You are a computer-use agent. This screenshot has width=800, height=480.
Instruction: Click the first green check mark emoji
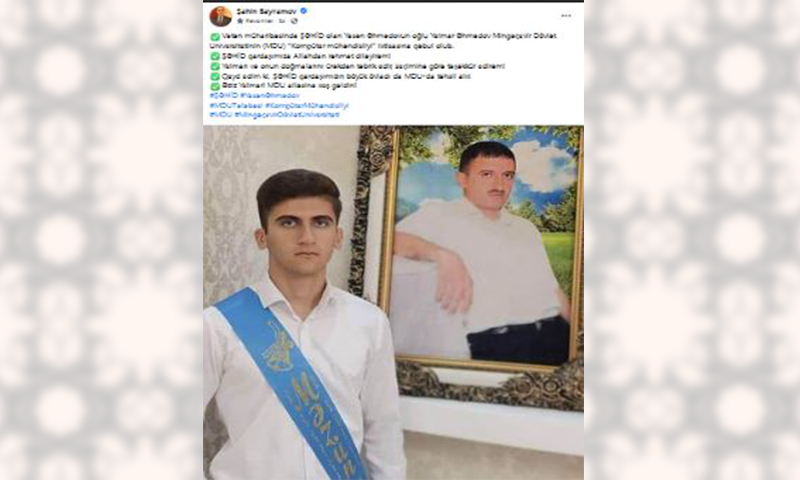(x=215, y=37)
